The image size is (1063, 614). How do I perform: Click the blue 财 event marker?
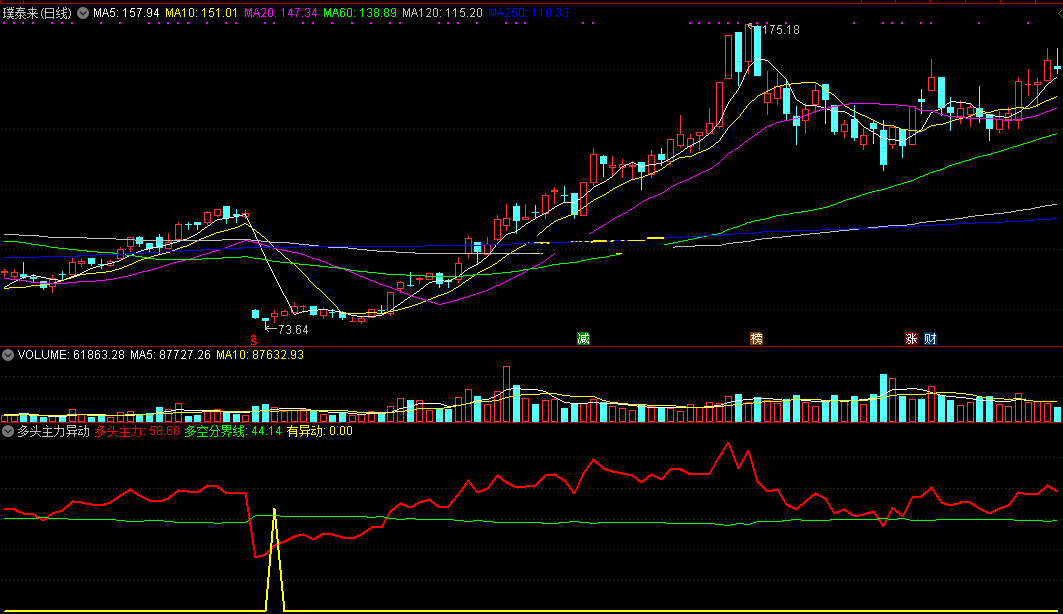click(931, 339)
